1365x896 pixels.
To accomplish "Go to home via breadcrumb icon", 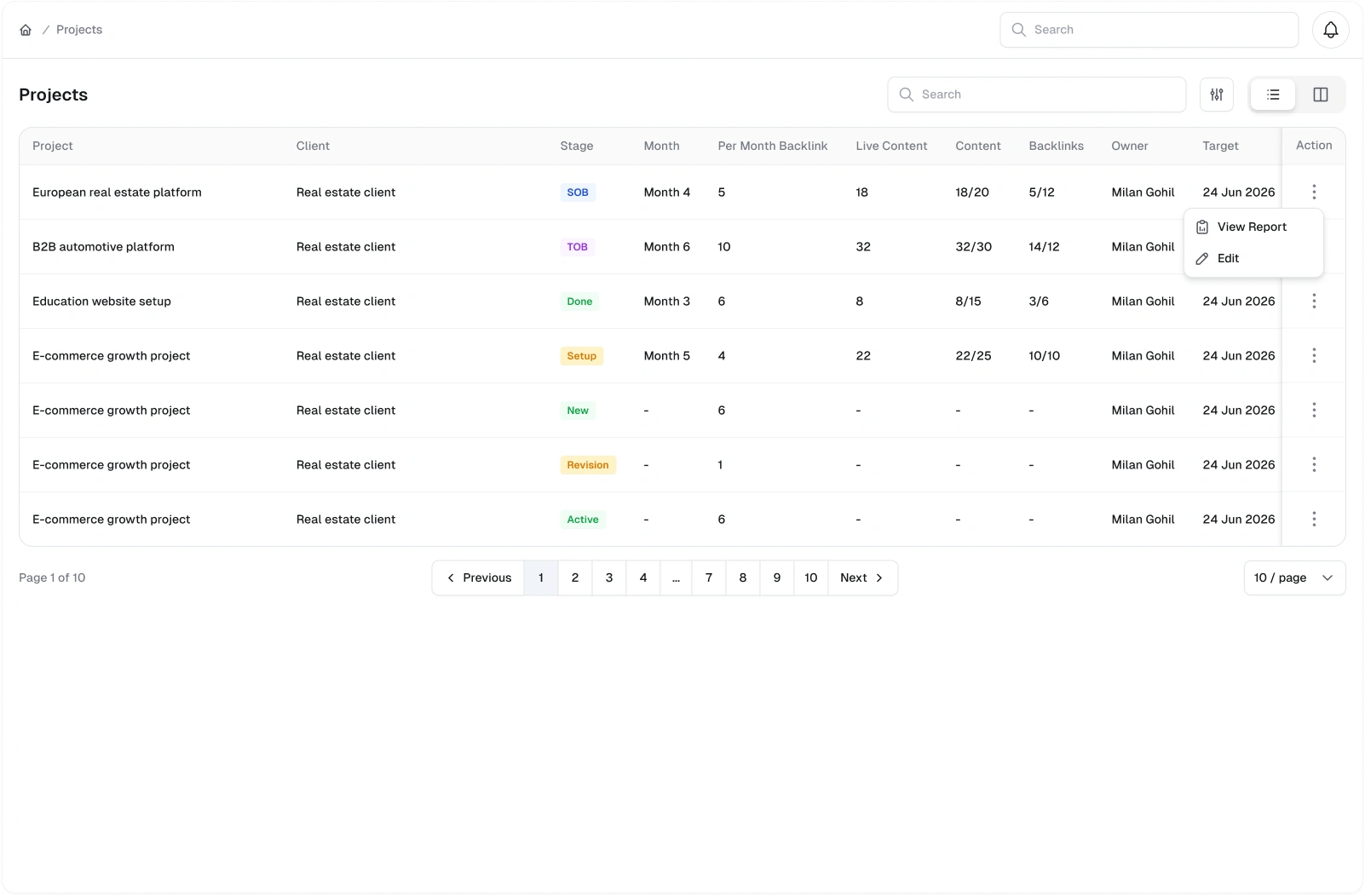I will coord(26,30).
